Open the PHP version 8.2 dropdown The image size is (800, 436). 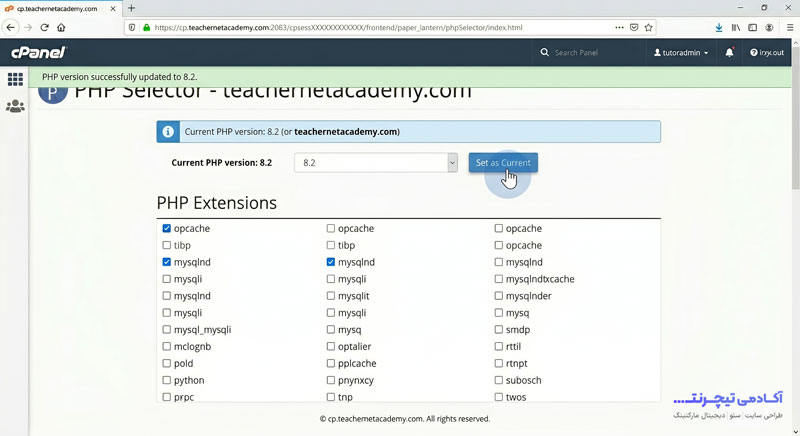[376, 163]
